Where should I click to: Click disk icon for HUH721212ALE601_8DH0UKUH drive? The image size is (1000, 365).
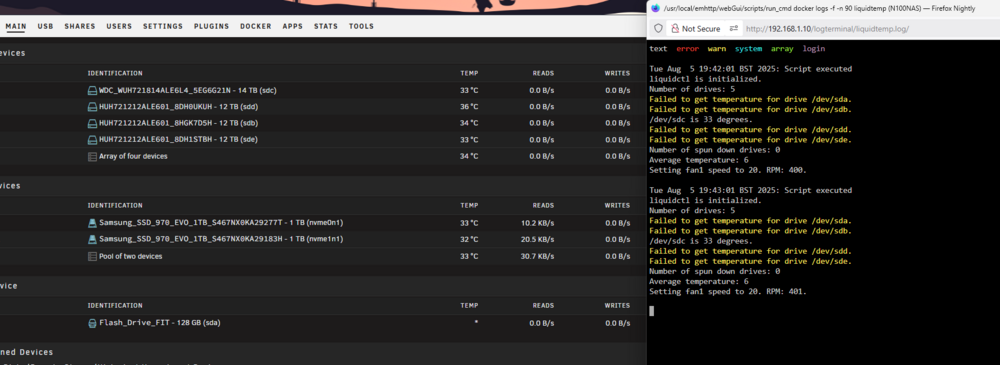point(92,107)
